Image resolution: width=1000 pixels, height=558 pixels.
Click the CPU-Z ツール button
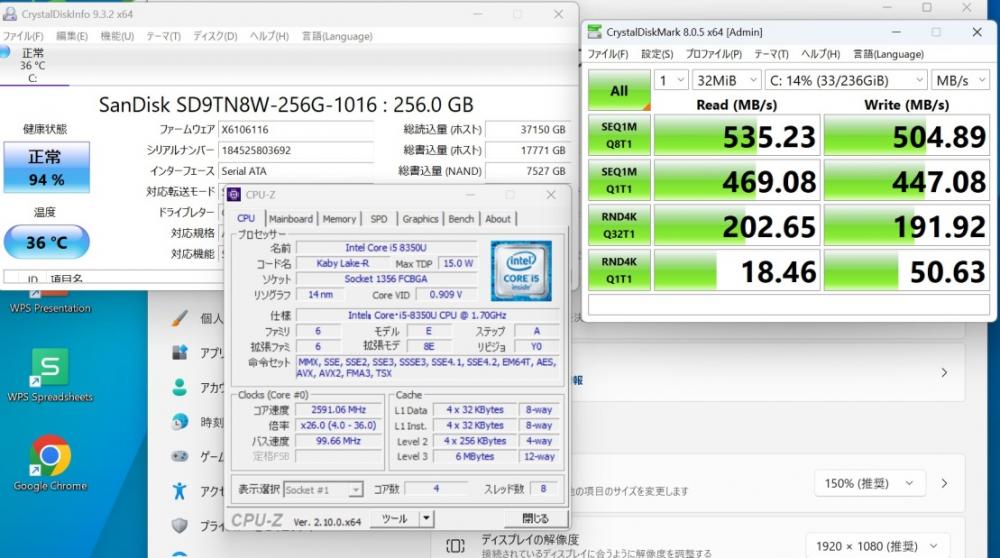coord(394,518)
